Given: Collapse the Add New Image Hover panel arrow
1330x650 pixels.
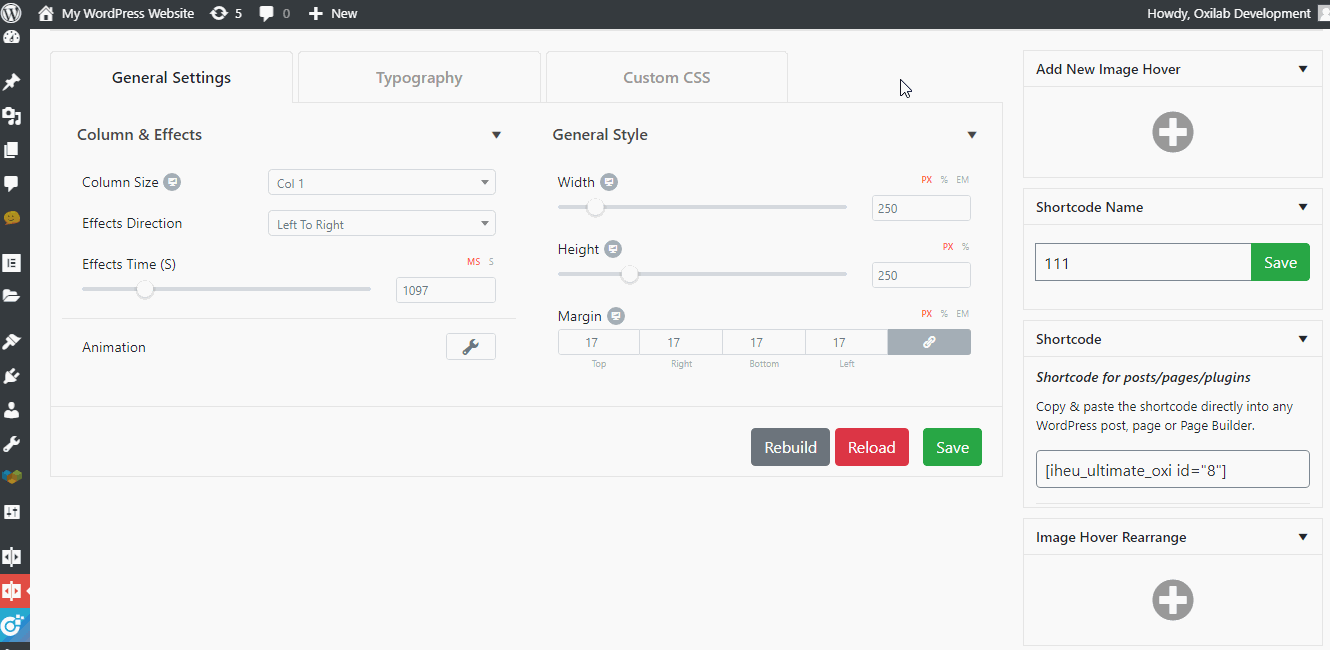Looking at the screenshot, I should (x=1303, y=69).
